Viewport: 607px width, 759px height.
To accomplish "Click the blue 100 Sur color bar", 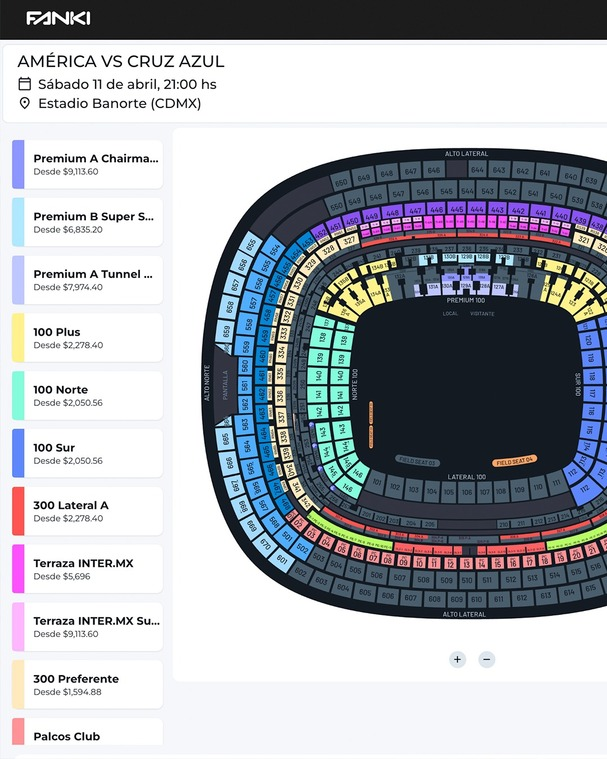I will (x=18, y=453).
